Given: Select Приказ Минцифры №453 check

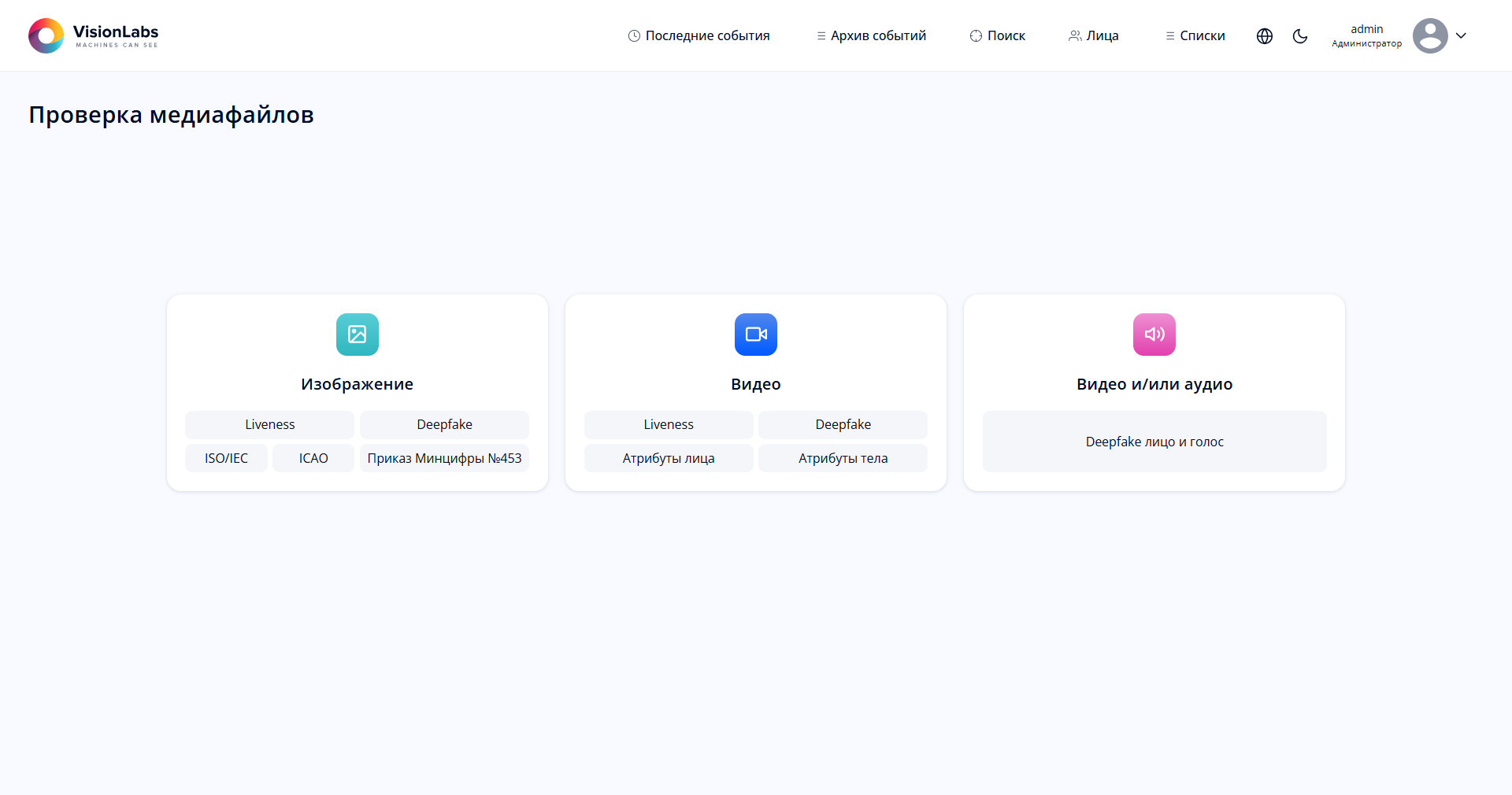Looking at the screenshot, I should click(x=444, y=459).
